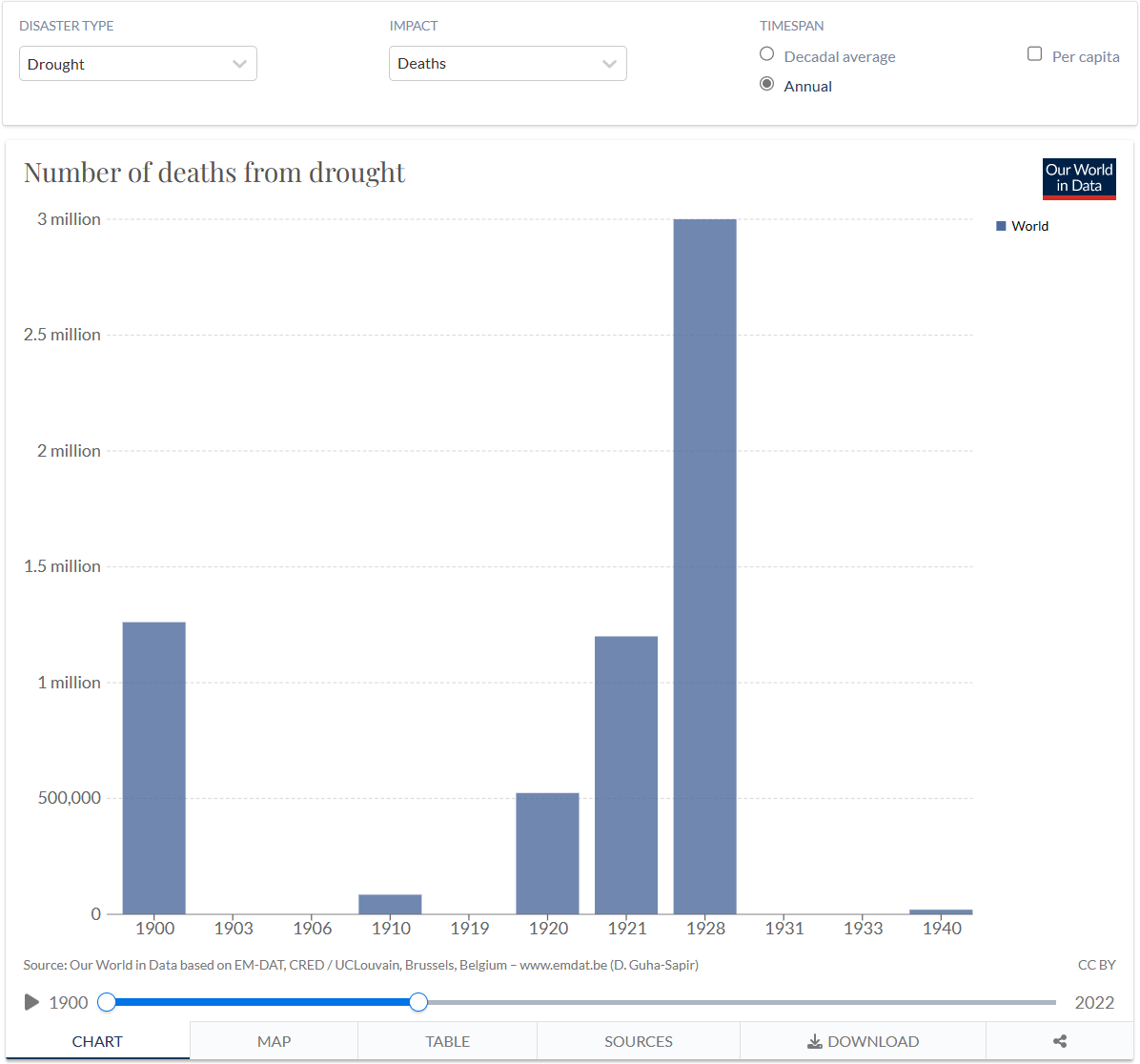Open the Impact dropdown showing Deaths
This screenshot has height=1064, width=1140.
point(507,63)
